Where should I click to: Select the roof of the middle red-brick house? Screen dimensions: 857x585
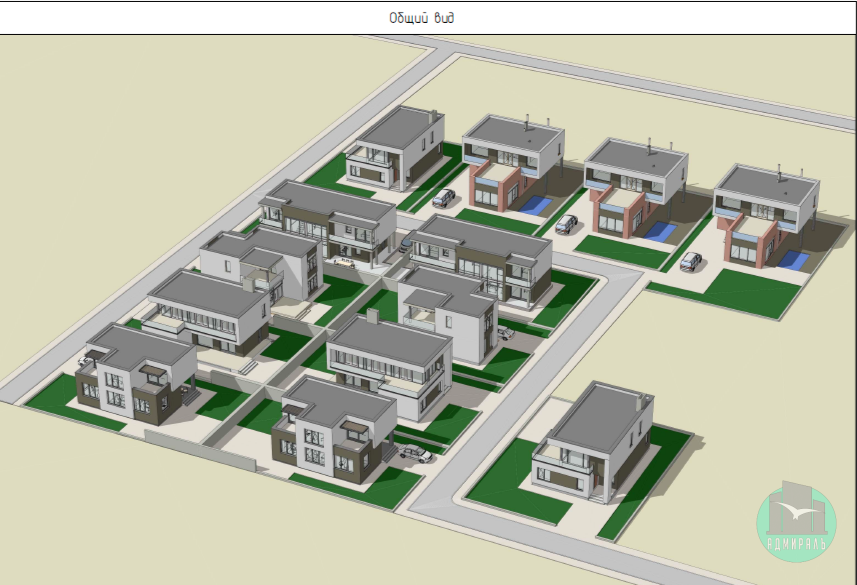pyautogui.click(x=636, y=158)
